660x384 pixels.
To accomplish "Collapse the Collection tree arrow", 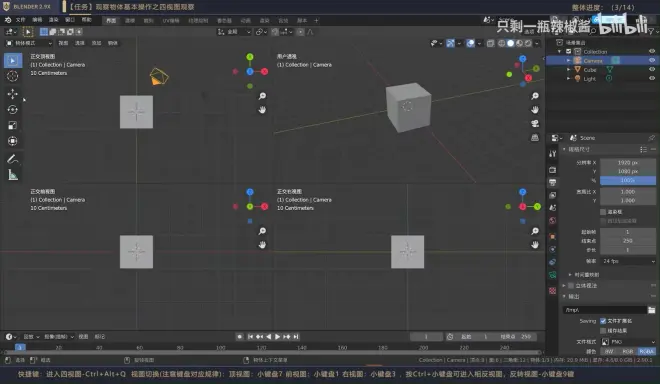I will (x=560, y=51).
